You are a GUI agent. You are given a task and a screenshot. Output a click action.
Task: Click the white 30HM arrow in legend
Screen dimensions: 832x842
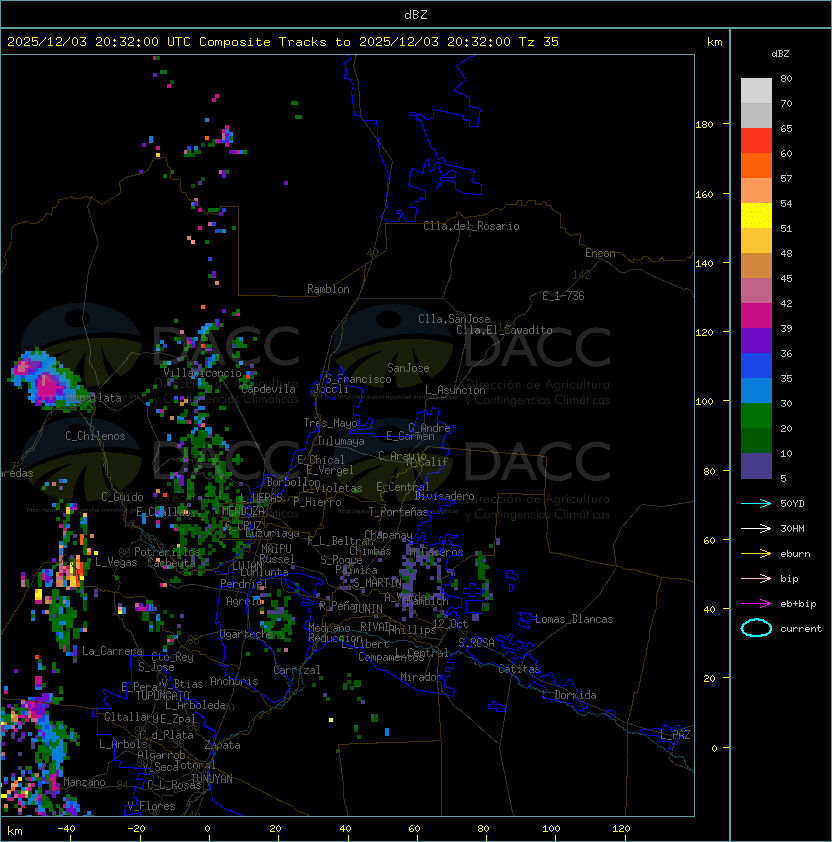pyautogui.click(x=756, y=528)
